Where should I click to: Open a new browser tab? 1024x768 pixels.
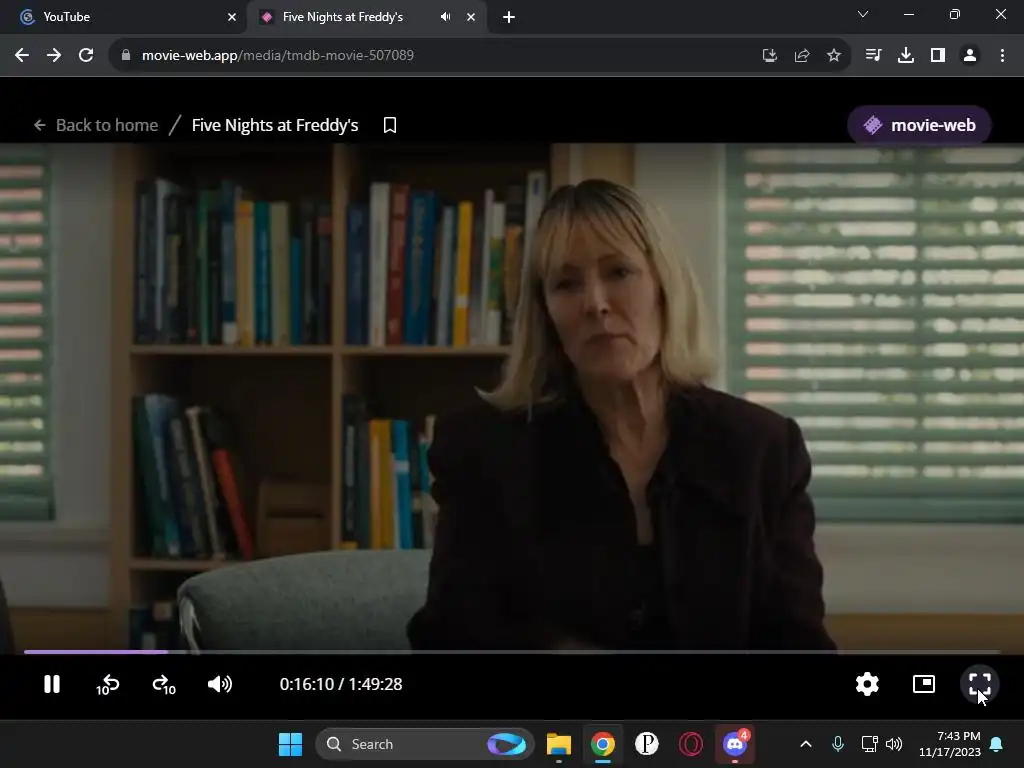509,17
